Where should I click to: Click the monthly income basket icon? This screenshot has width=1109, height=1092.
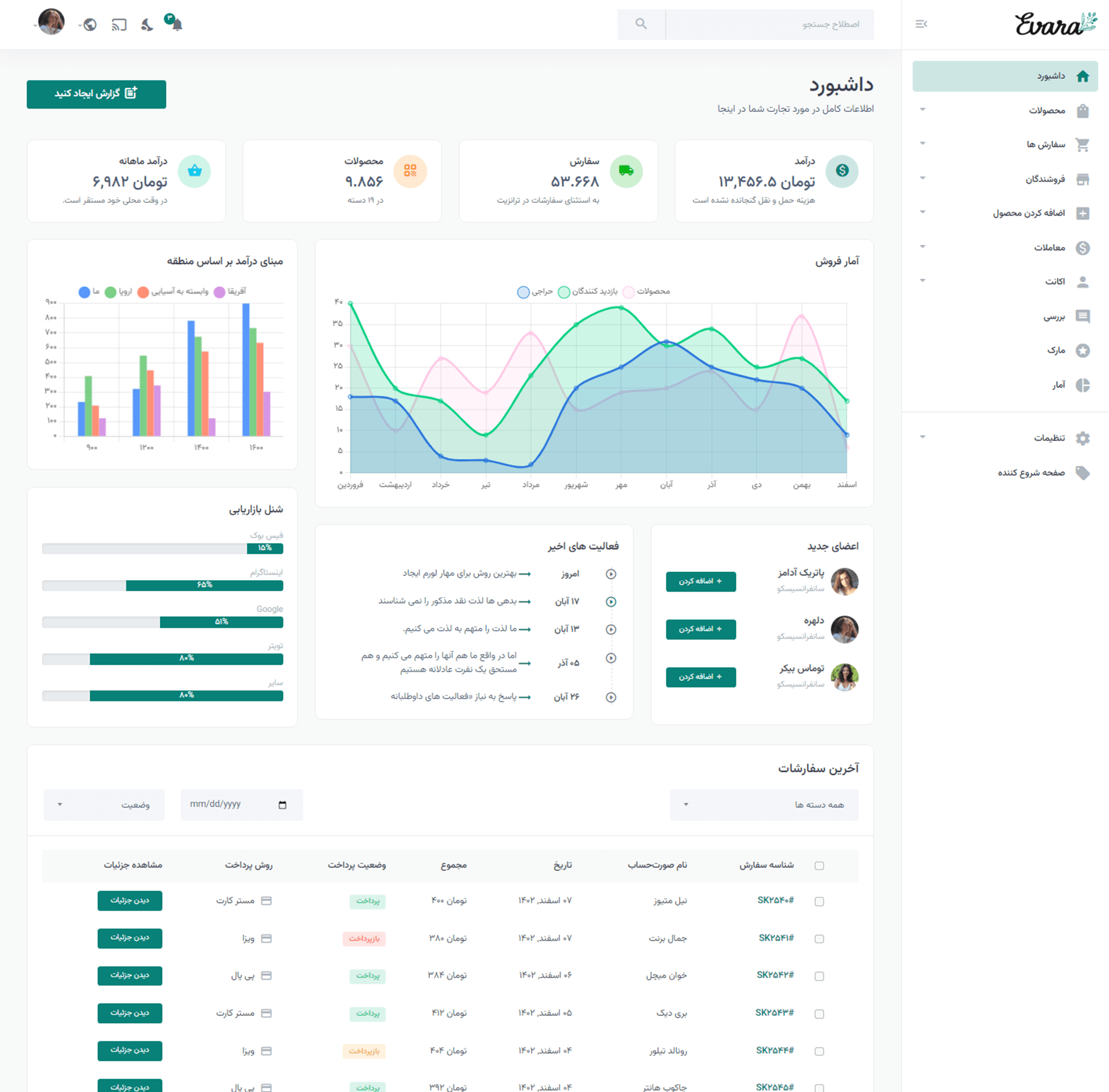[x=195, y=171]
